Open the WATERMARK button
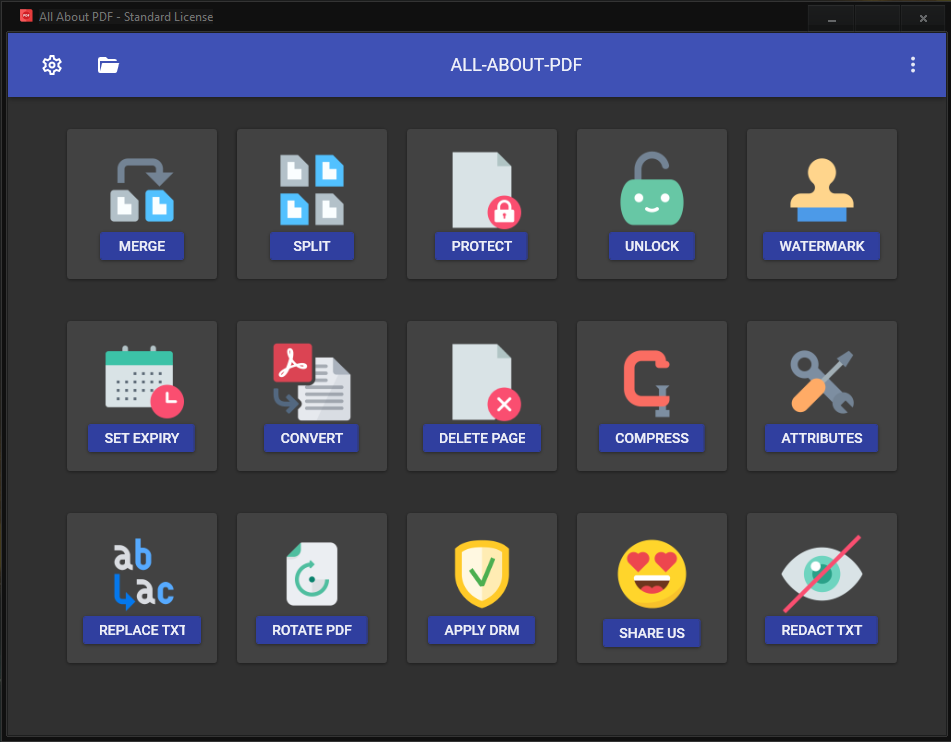Image resolution: width=951 pixels, height=742 pixels. point(822,246)
